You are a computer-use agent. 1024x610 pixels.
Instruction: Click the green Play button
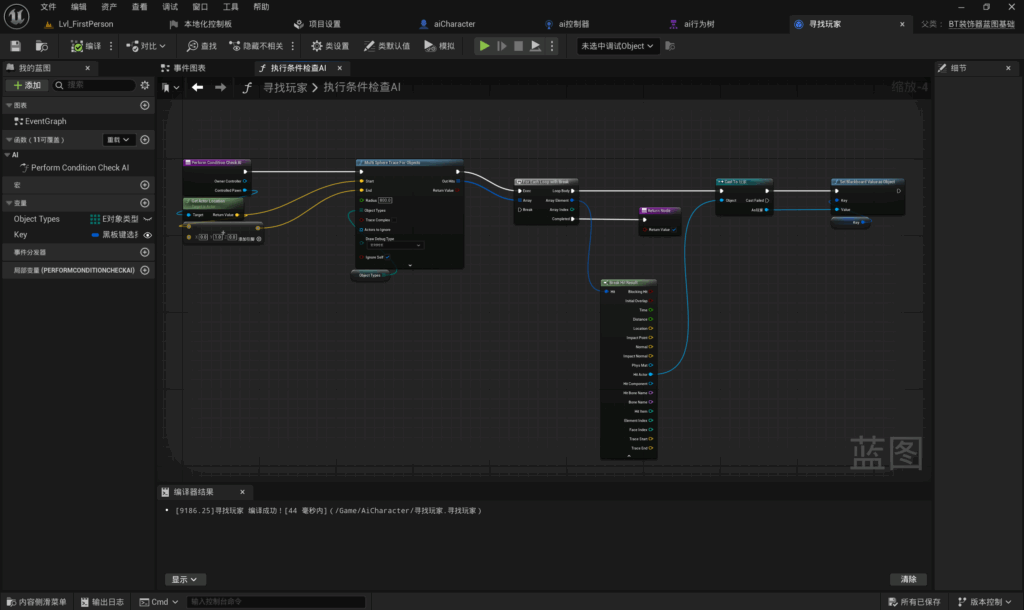[484, 46]
